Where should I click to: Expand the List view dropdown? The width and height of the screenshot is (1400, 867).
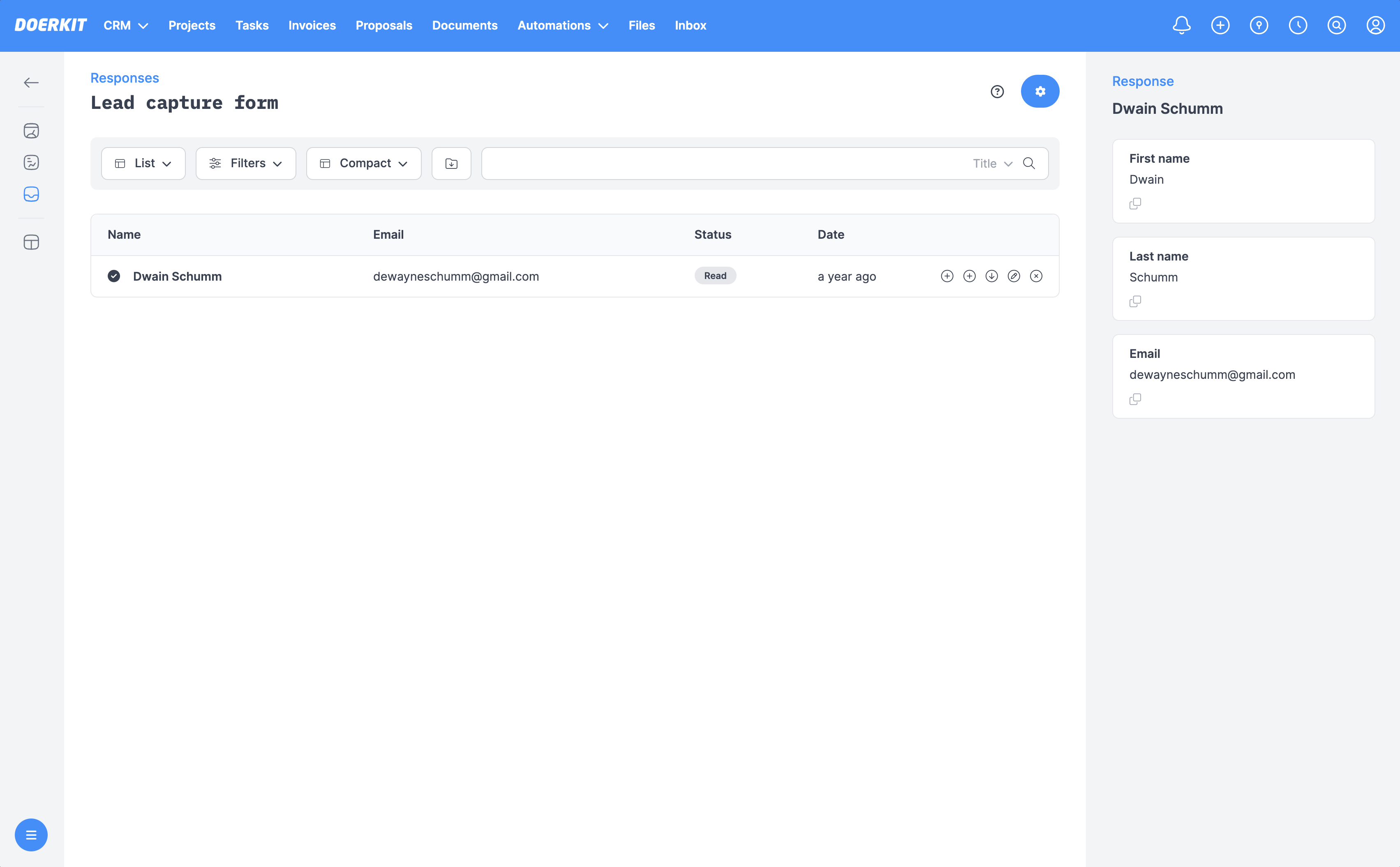143,164
